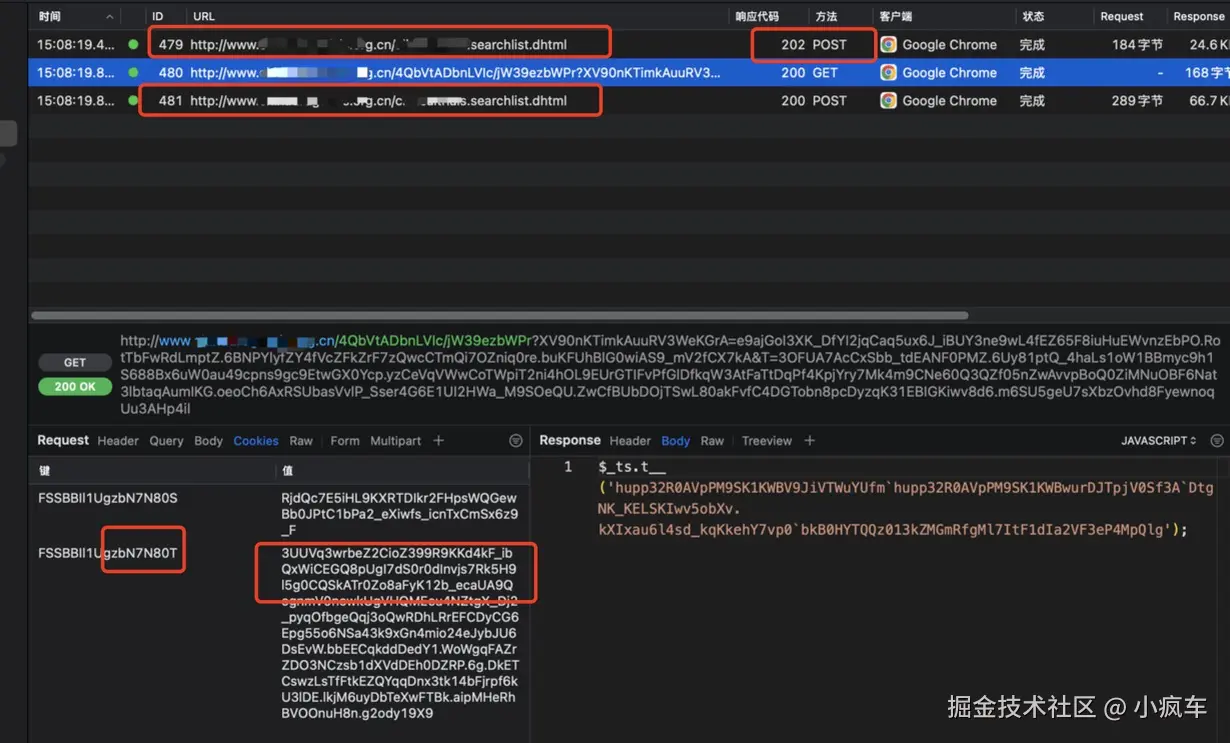Click the 方法 column header
This screenshot has height=743, width=1230.
[x=826, y=16]
